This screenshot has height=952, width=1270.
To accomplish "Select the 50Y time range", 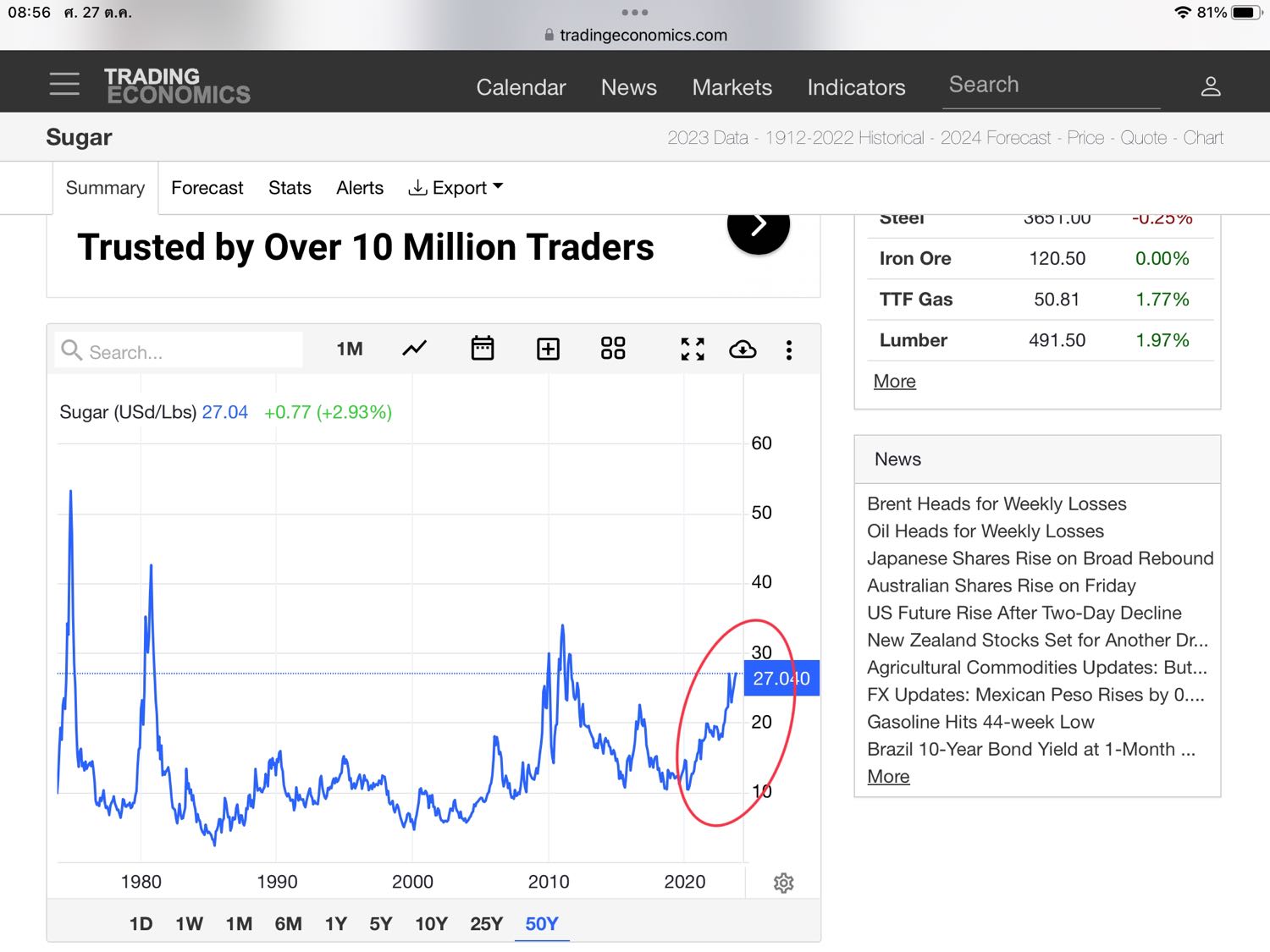I will coord(542,923).
